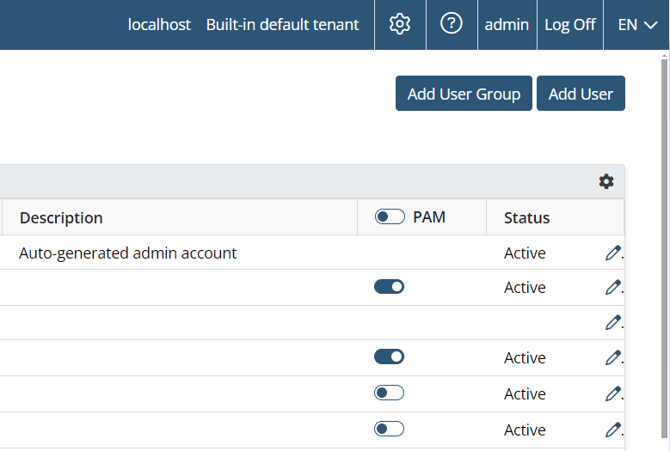Click the pencil icon in last row
The image size is (670, 451).
click(613, 430)
